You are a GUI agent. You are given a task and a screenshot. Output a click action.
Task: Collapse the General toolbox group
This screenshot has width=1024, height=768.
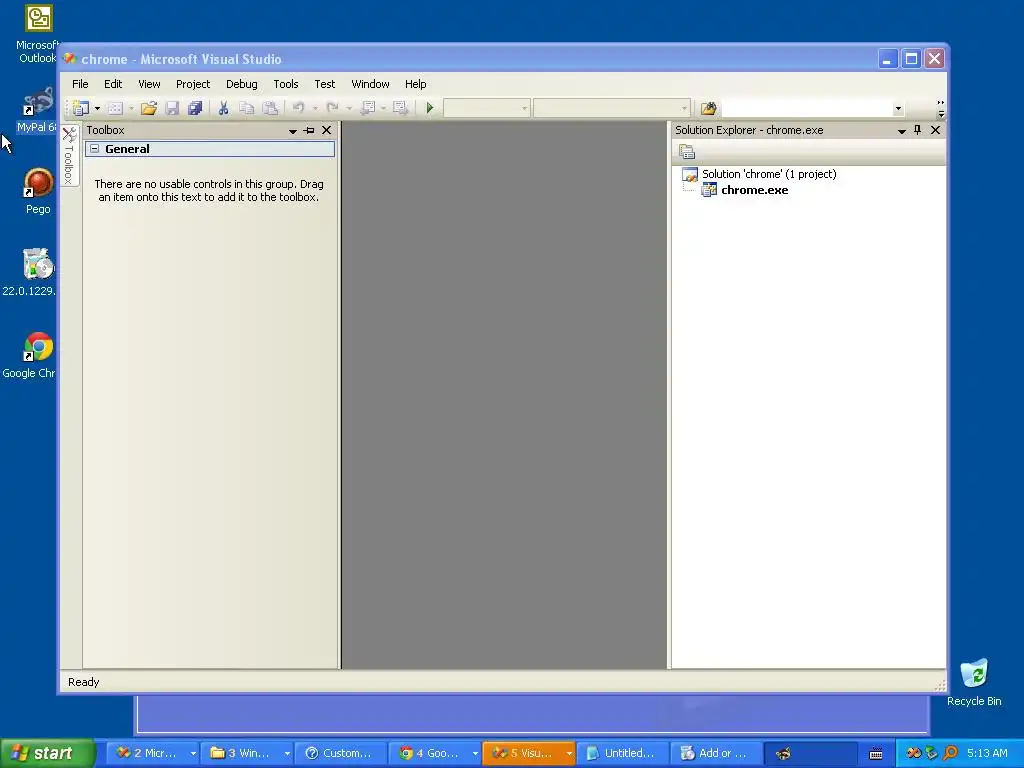95,149
